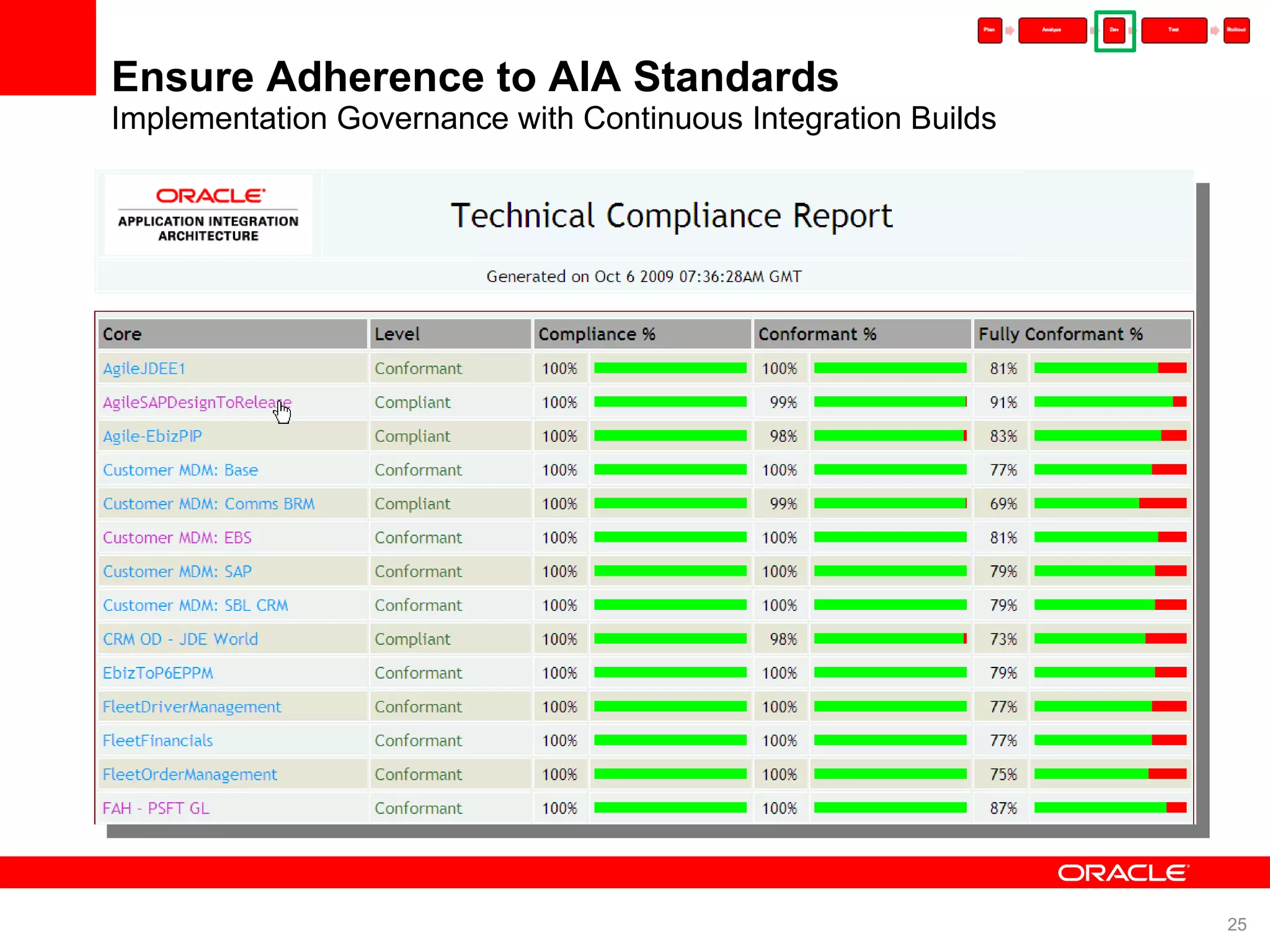The width and height of the screenshot is (1270, 952).
Task: Click AgileJDEE1 Fully Conformant progress bar
Action: pos(1110,368)
